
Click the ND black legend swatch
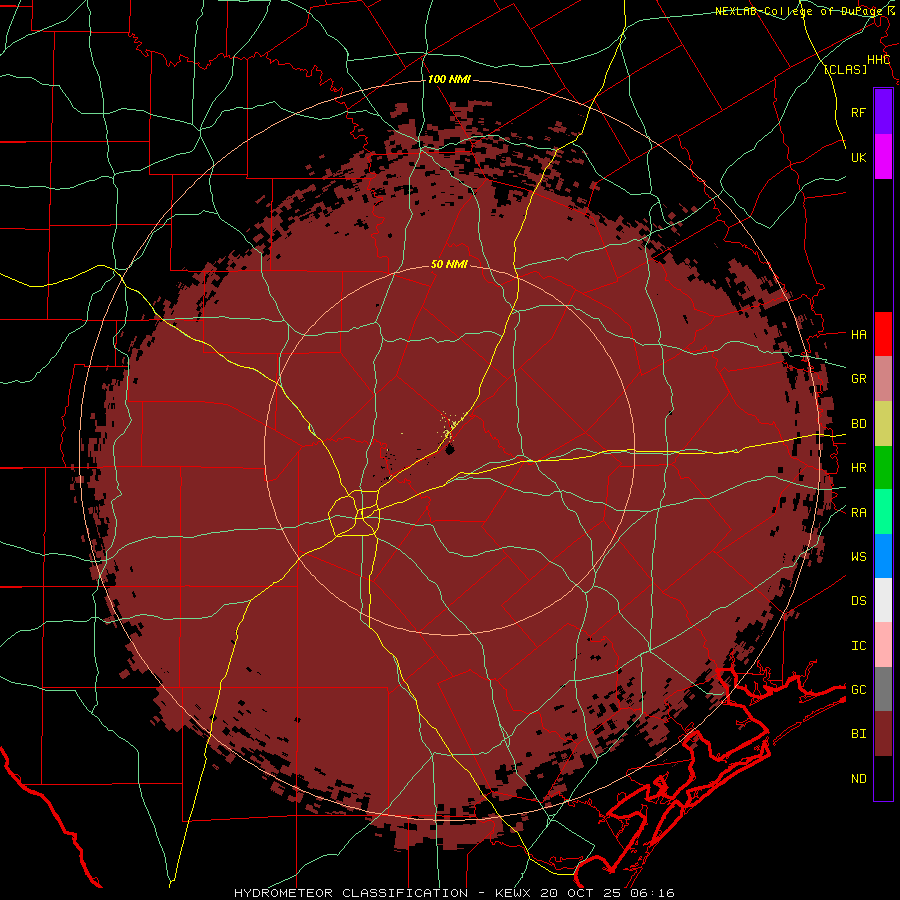tap(883, 778)
